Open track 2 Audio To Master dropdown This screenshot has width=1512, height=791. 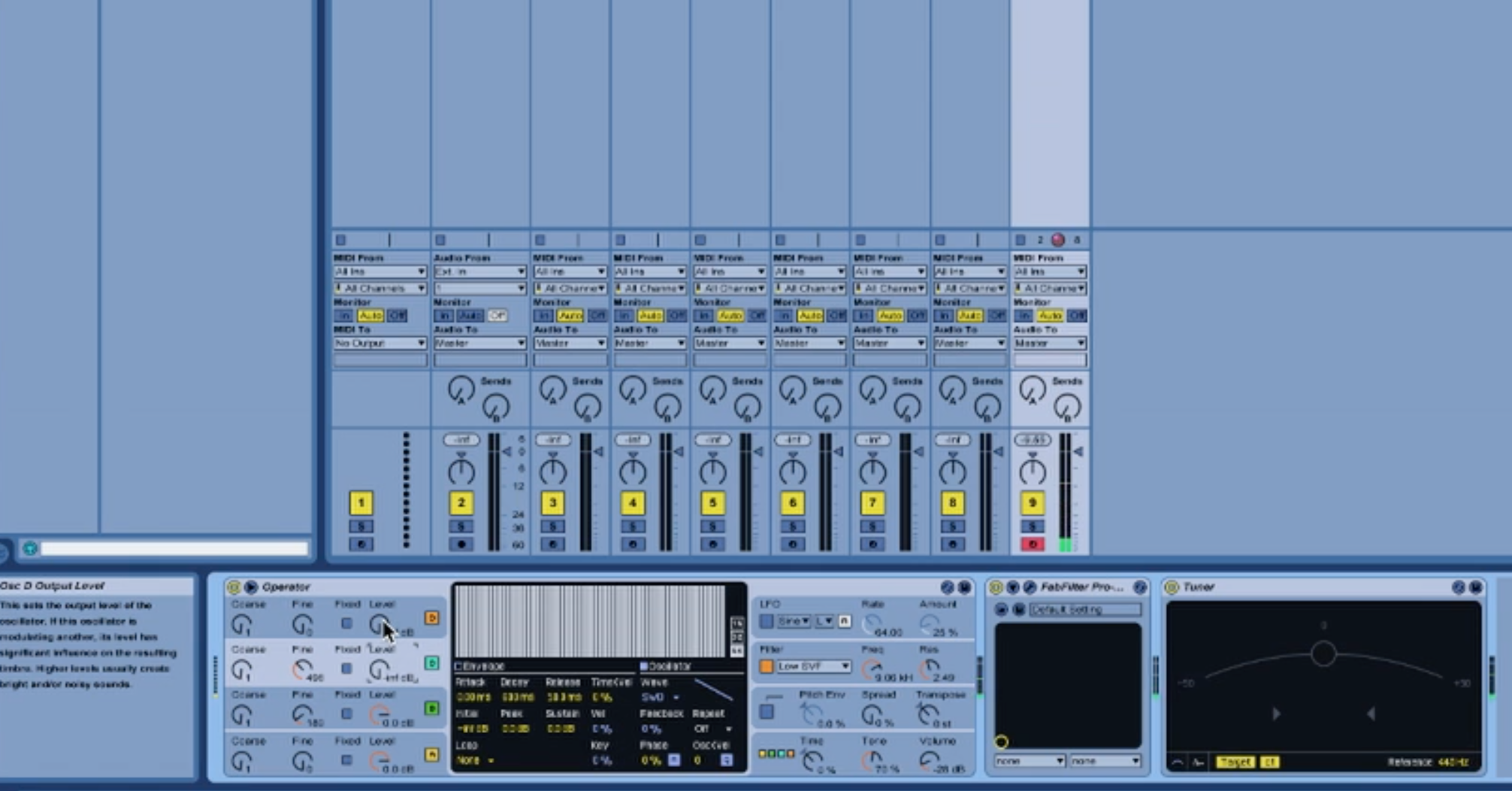(x=479, y=344)
